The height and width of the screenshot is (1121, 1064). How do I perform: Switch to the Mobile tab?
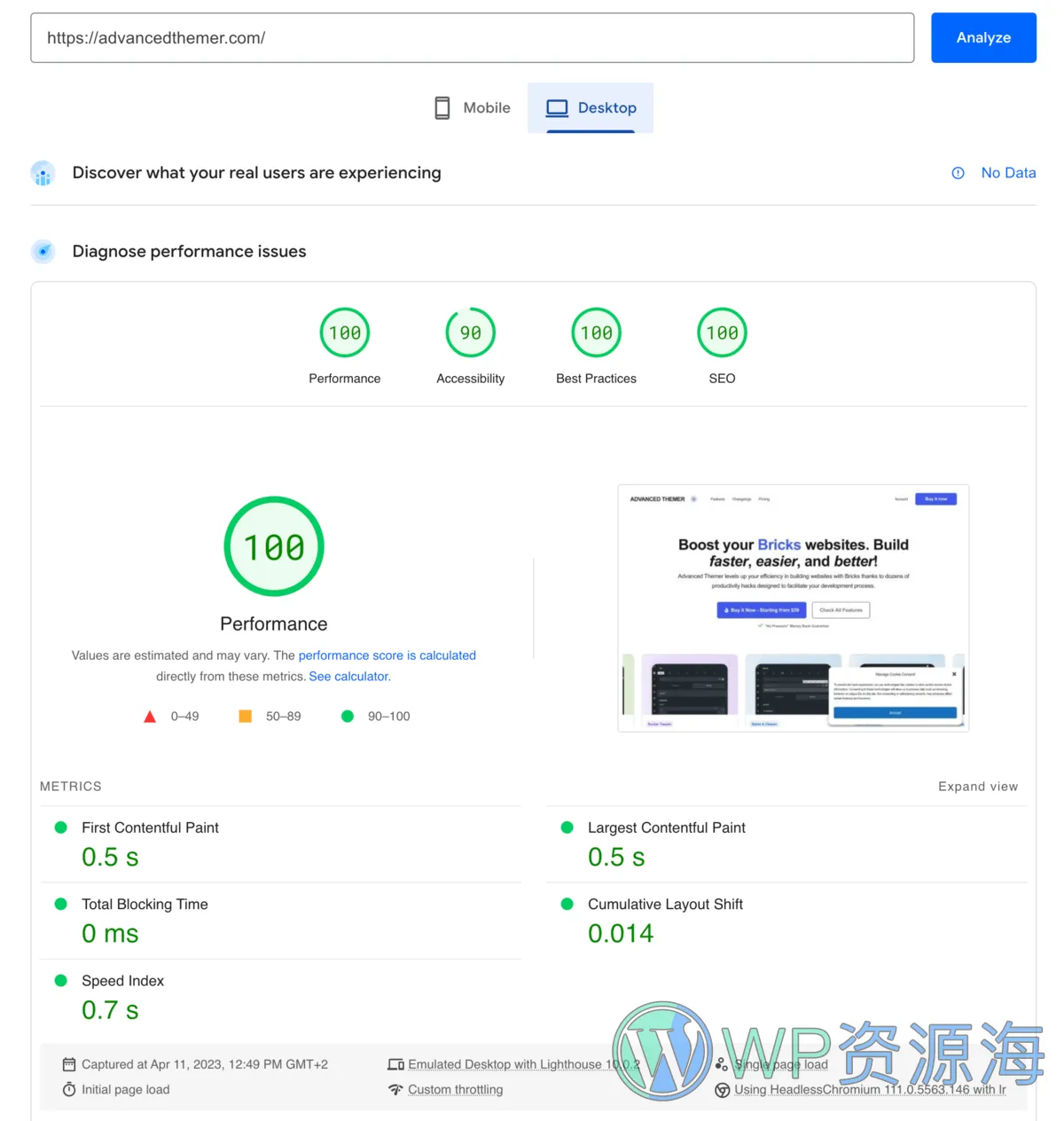pyautogui.click(x=473, y=107)
